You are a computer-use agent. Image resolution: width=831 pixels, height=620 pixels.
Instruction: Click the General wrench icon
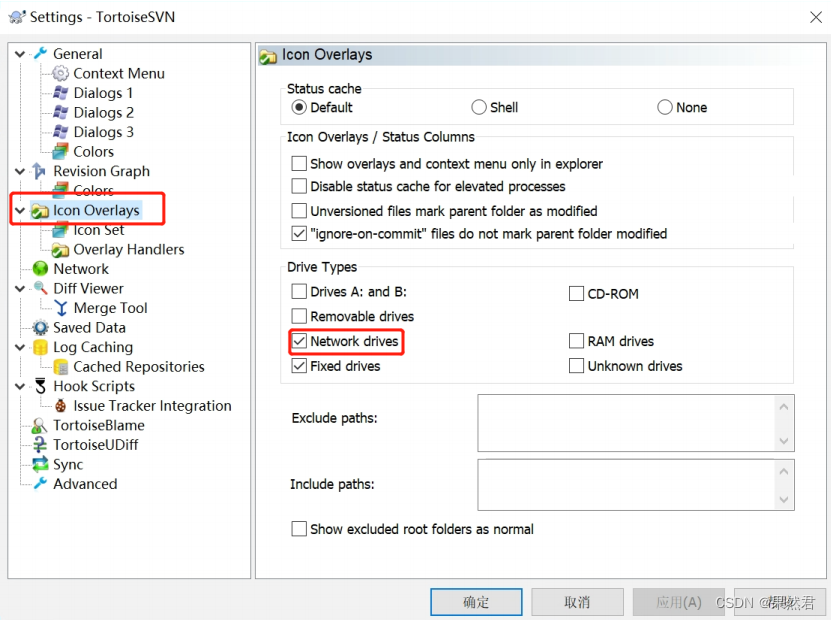pyautogui.click(x=40, y=54)
